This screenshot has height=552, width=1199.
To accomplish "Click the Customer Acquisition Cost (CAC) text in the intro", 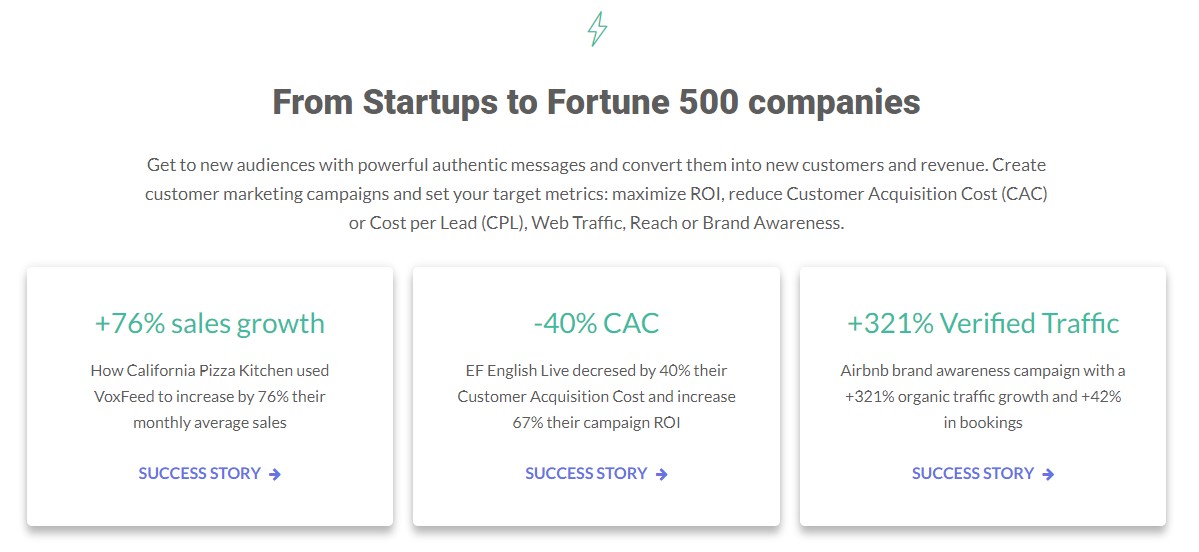I will click(917, 194).
